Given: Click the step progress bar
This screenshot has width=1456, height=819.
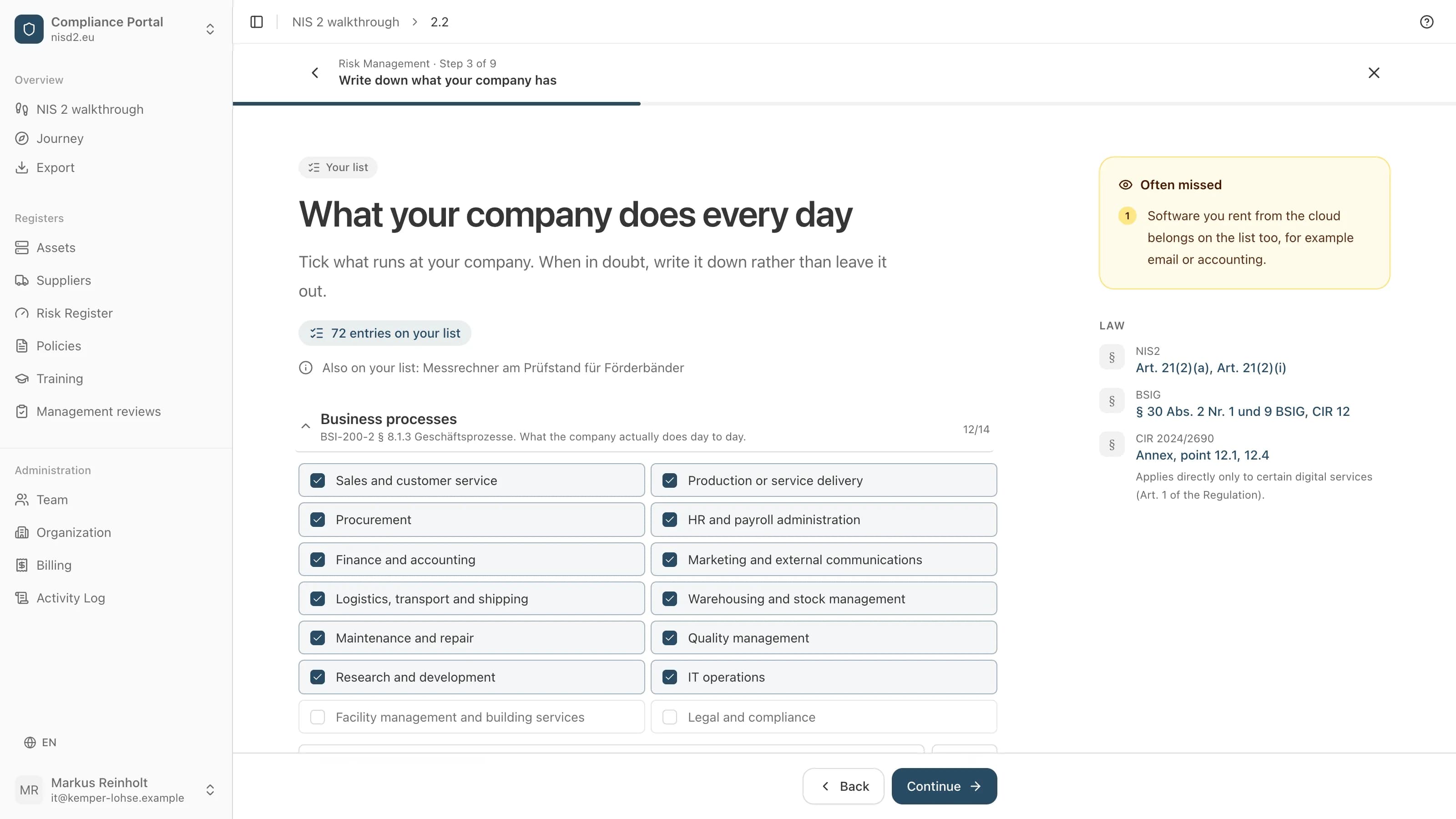Looking at the screenshot, I should click(844, 103).
